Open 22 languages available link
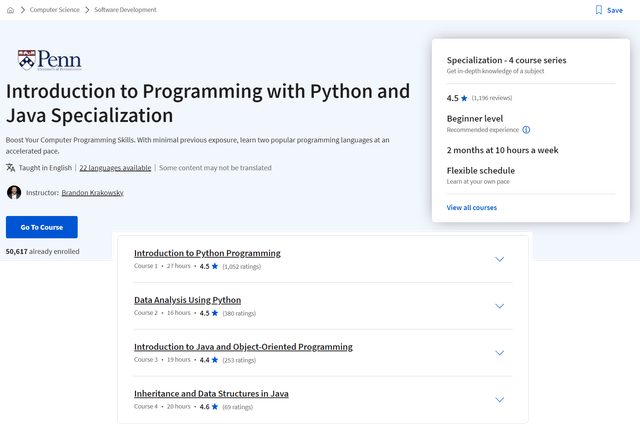Viewport: 640px width, 429px height. [115, 168]
